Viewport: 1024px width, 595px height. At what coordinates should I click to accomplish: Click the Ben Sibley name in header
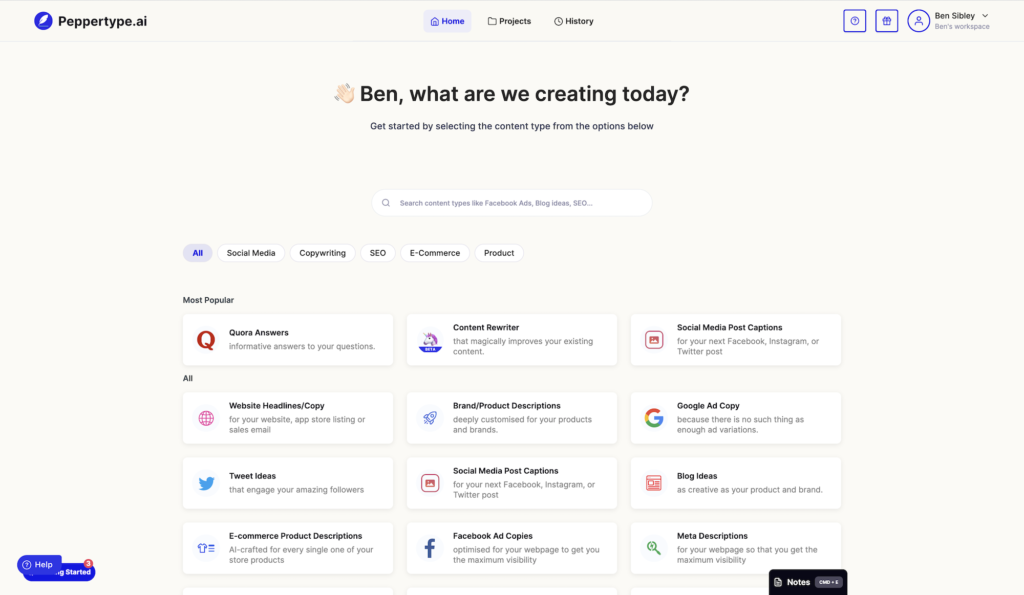coord(954,16)
